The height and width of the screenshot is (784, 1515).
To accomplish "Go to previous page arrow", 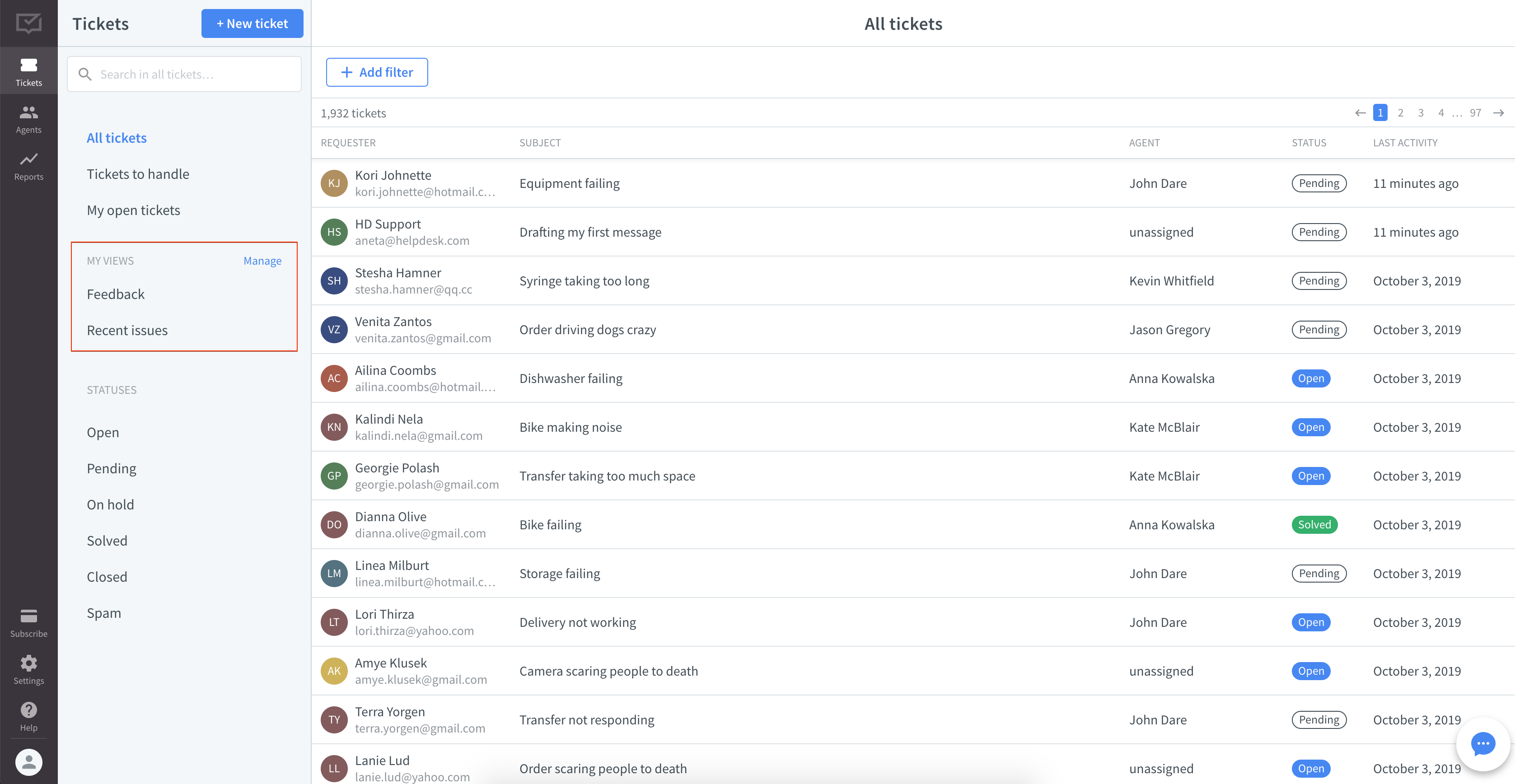I will point(1360,113).
